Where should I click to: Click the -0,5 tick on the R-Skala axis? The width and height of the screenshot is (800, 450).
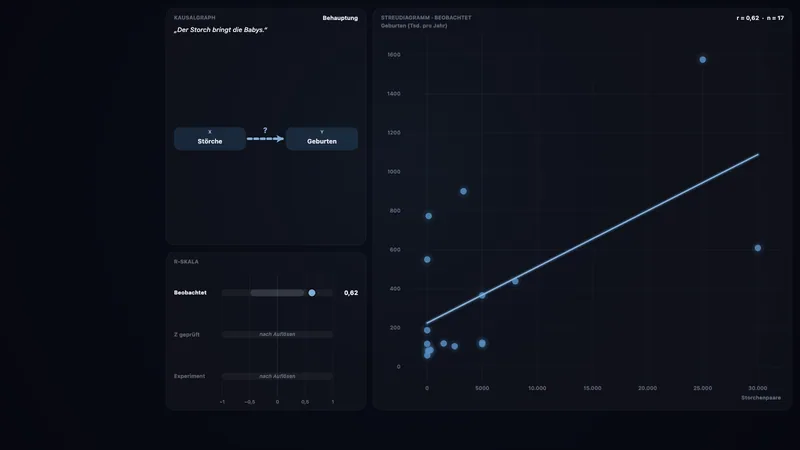click(249, 402)
